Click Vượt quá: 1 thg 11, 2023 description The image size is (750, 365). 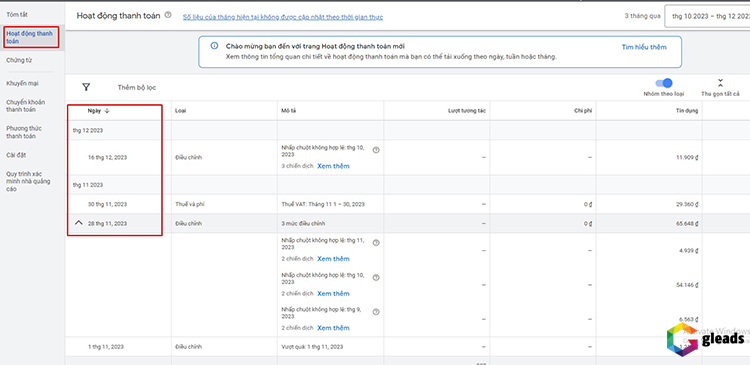point(312,346)
